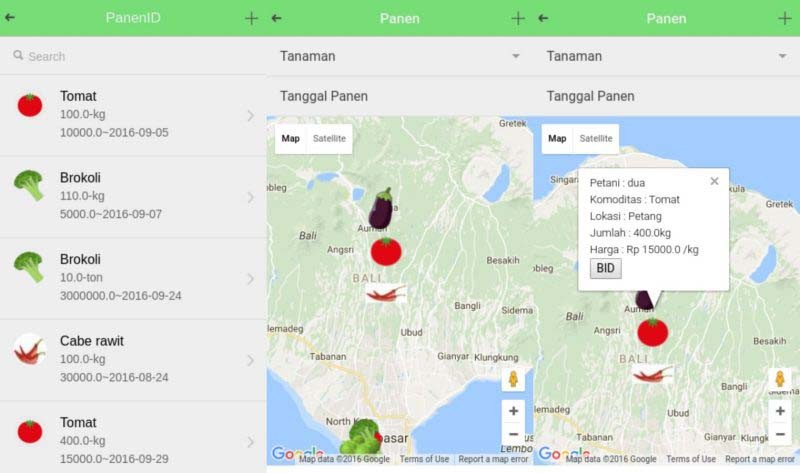Image resolution: width=800 pixels, height=473 pixels.
Task: Click the eggplant marker on the middle map
Action: coord(381,209)
